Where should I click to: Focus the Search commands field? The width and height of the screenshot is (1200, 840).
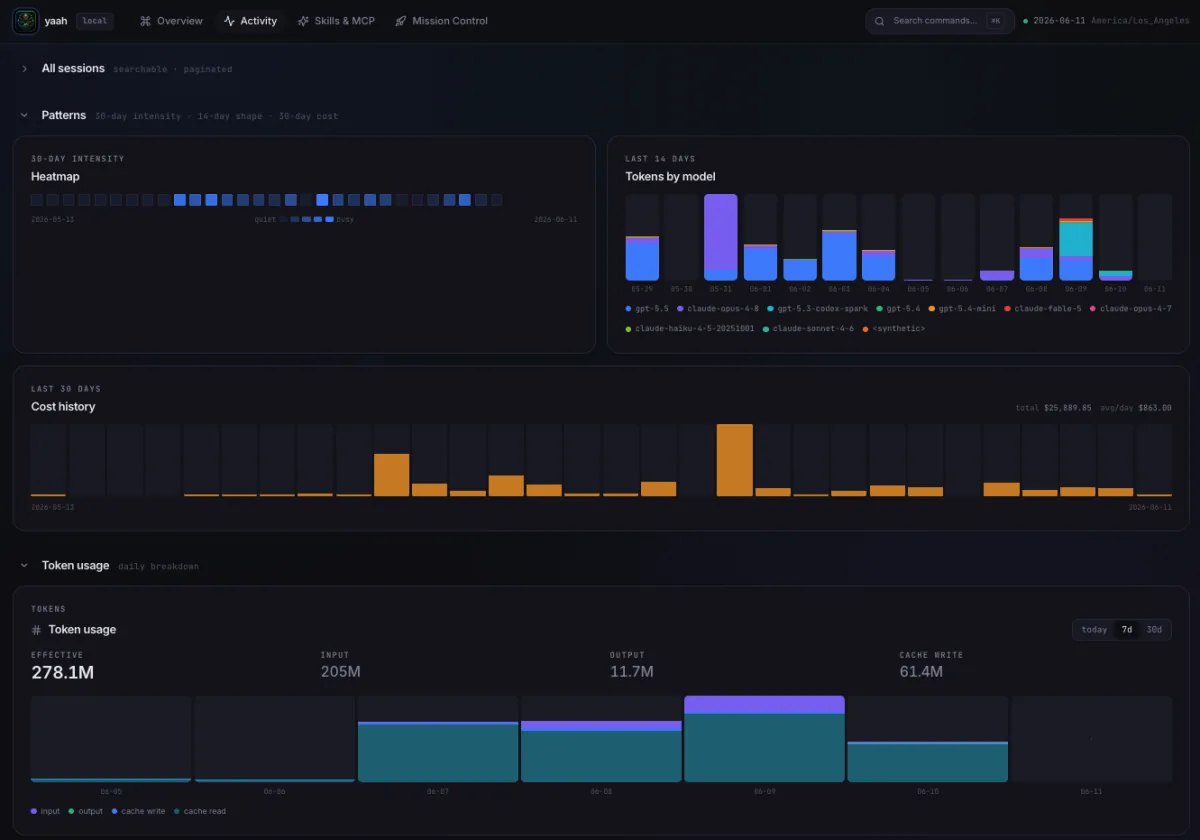pos(940,21)
